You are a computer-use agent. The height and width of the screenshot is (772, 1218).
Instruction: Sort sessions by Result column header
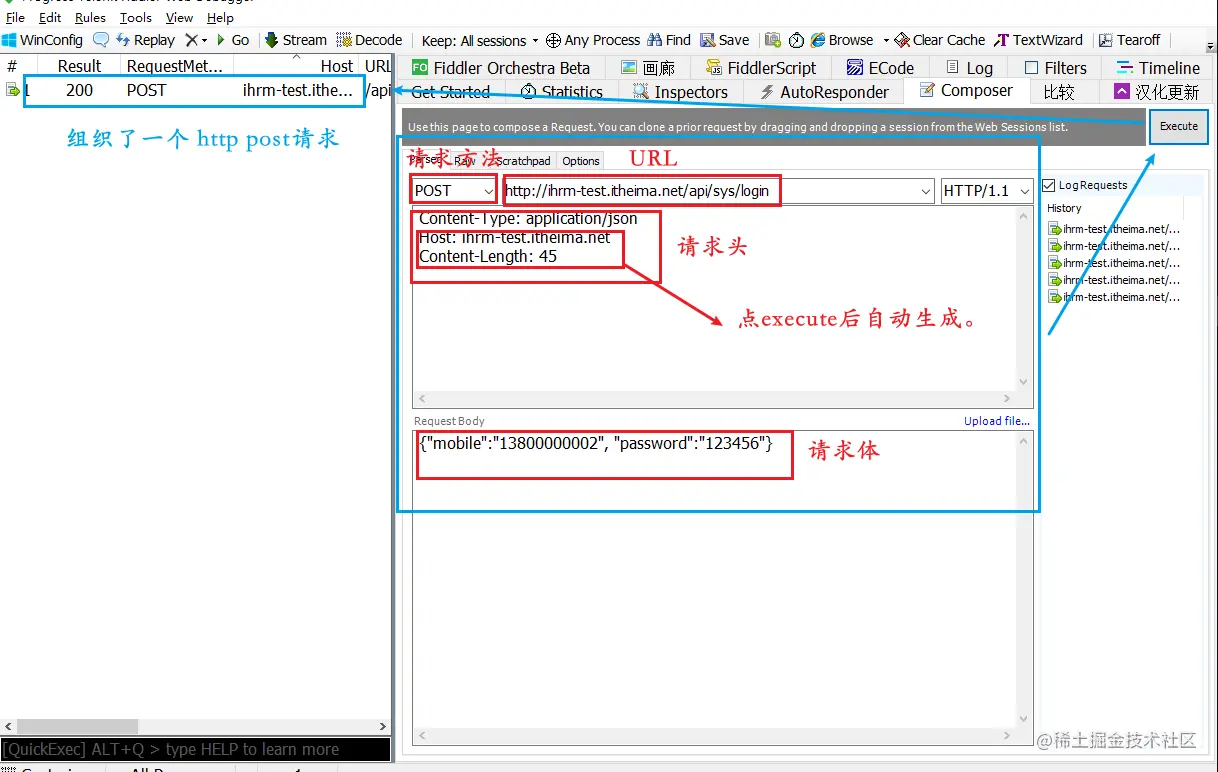(x=79, y=66)
